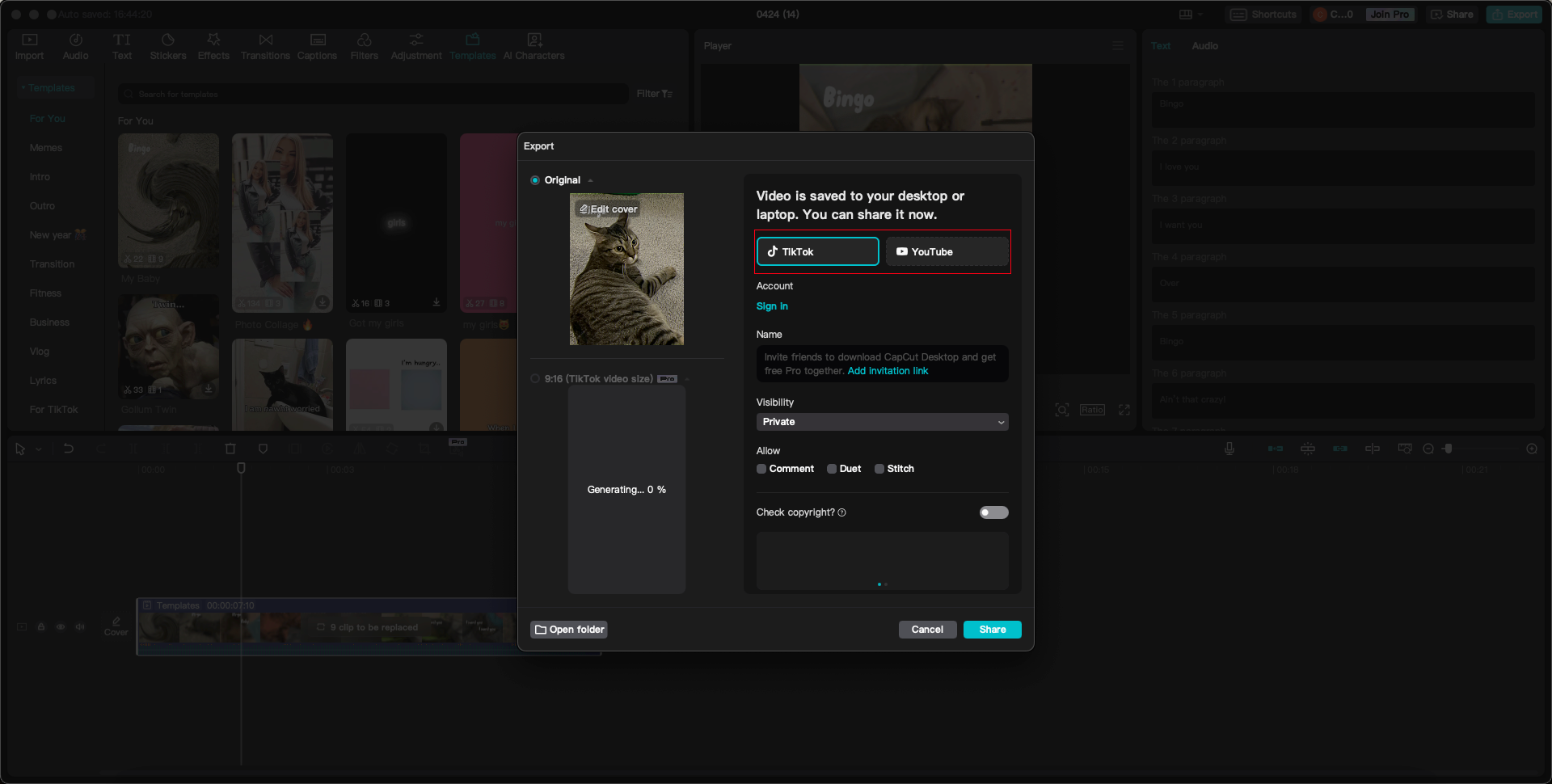Download the Got my girls template
The width and height of the screenshot is (1552, 784).
pyautogui.click(x=436, y=302)
